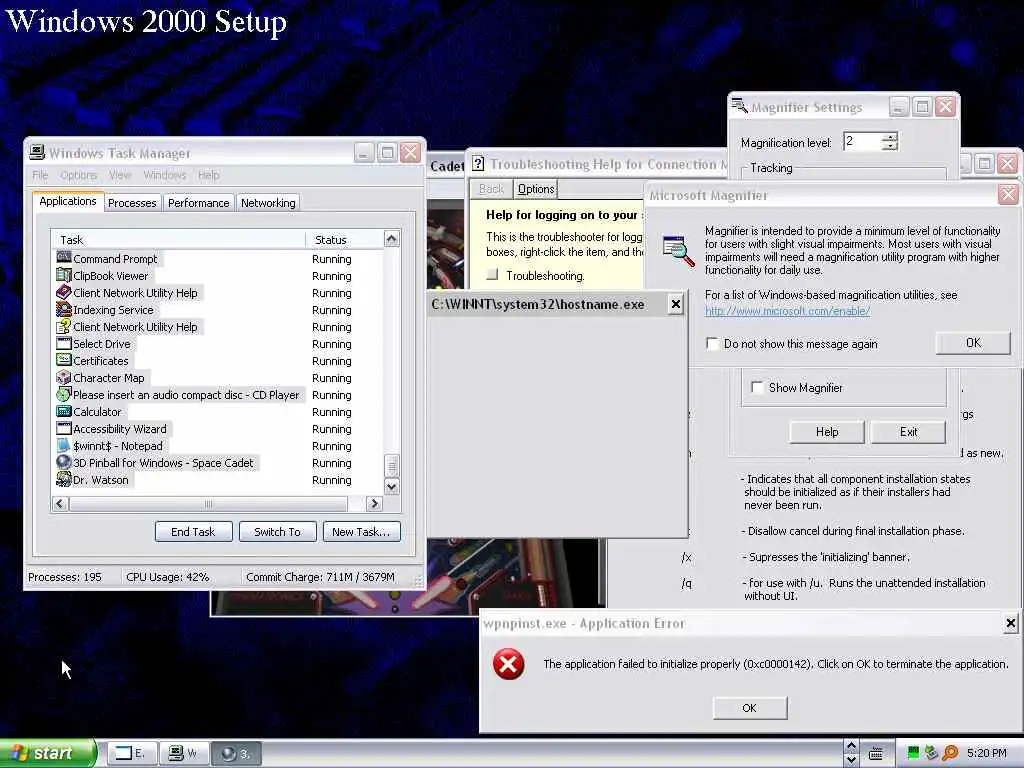Screen dimensions: 1024x768
Task: Click the ClipBook Viewer task icon
Action: 63,275
